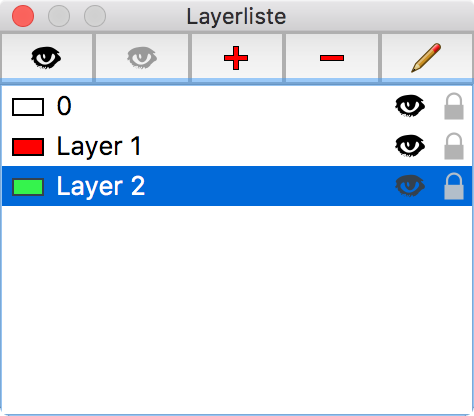Click the red color swatch of Layer 1

click(x=28, y=147)
